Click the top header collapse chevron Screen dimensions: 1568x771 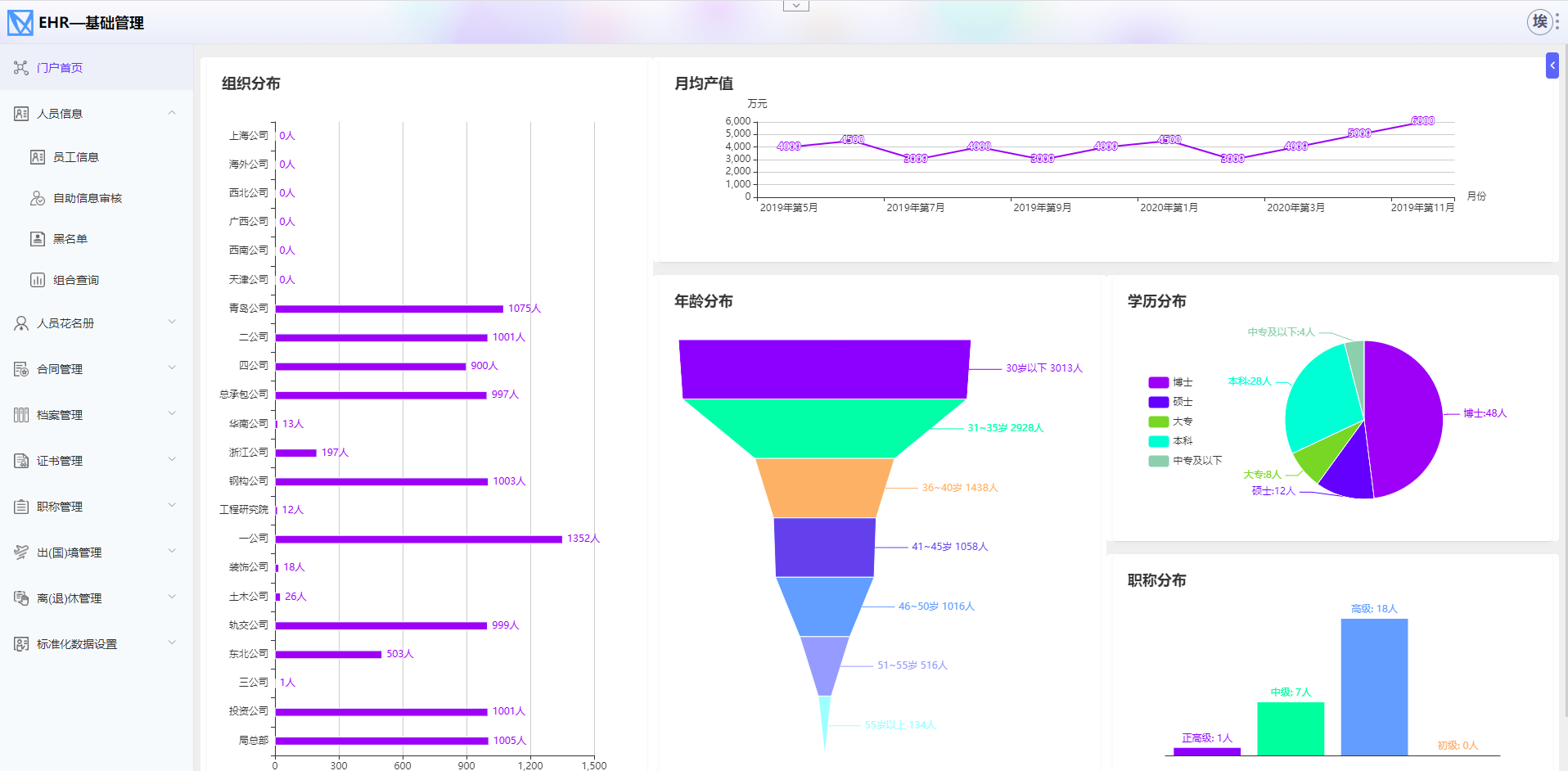click(x=796, y=6)
